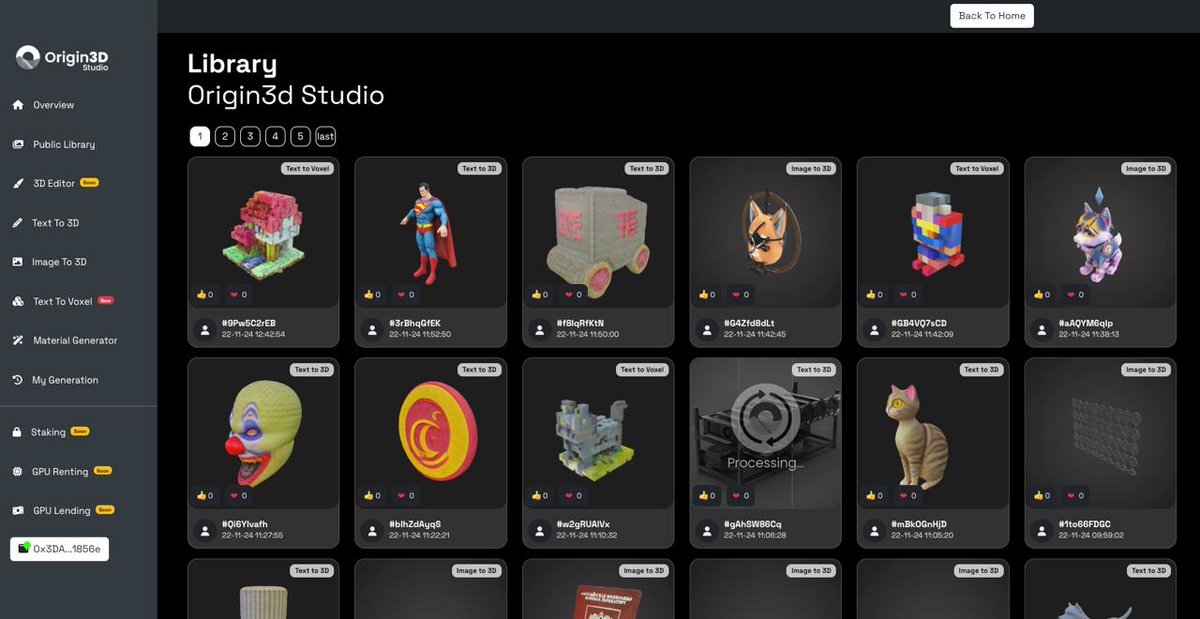Open the Overview page from sidebar
The height and width of the screenshot is (619, 1200).
pyautogui.click(x=53, y=105)
